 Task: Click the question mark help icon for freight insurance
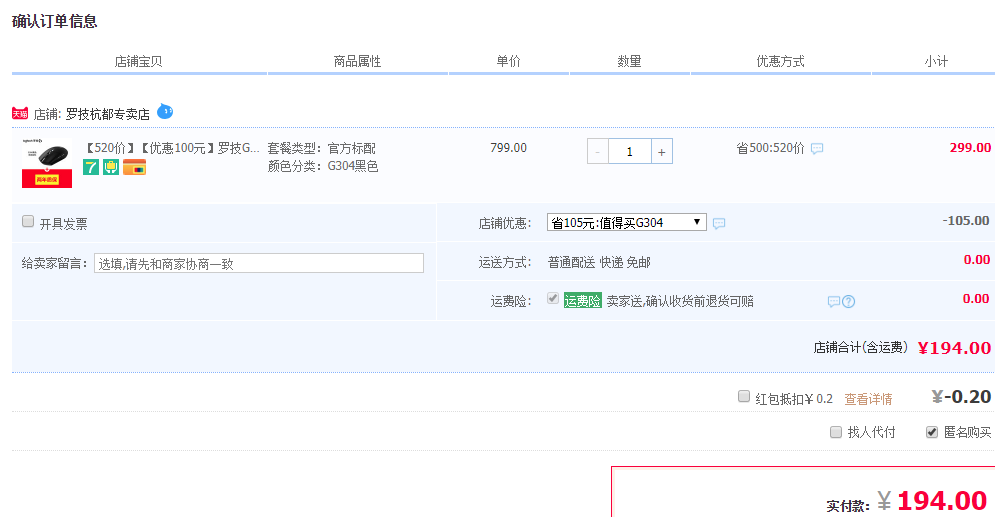pos(848,301)
